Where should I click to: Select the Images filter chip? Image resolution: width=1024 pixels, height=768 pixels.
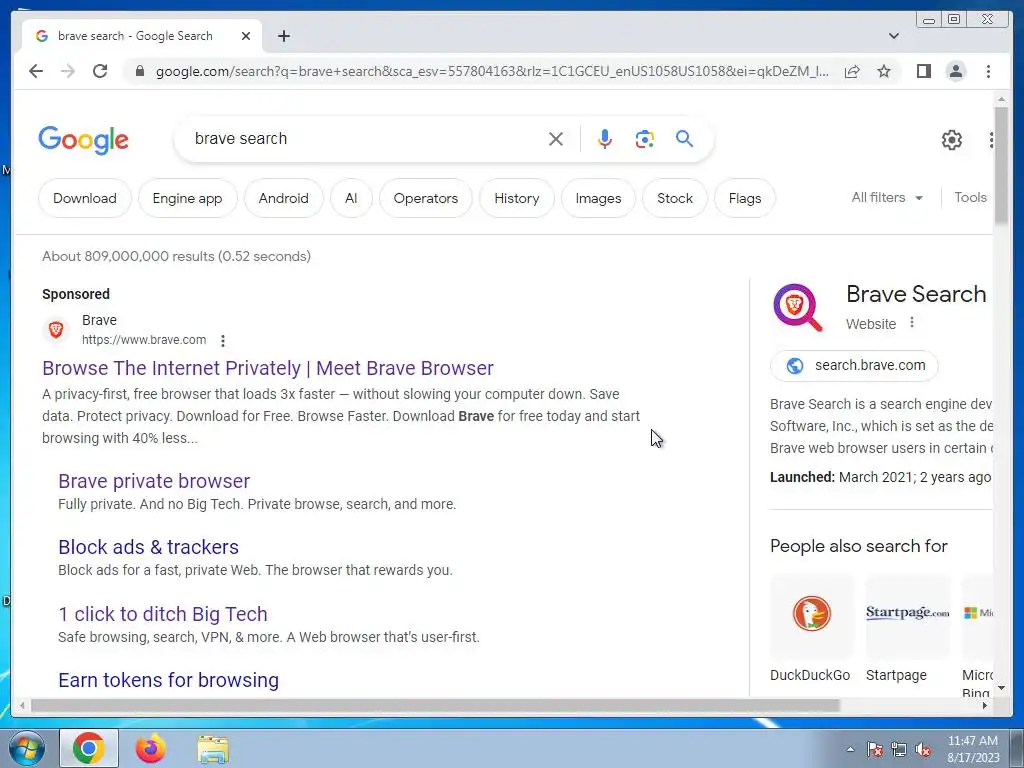[x=598, y=198]
